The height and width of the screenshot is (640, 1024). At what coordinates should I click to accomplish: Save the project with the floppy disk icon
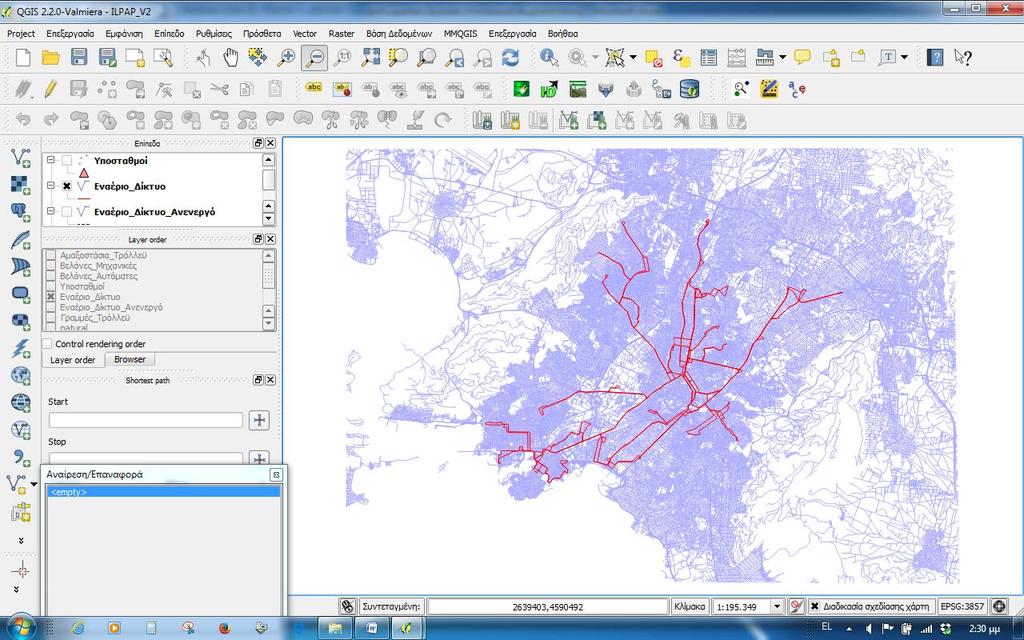point(79,57)
